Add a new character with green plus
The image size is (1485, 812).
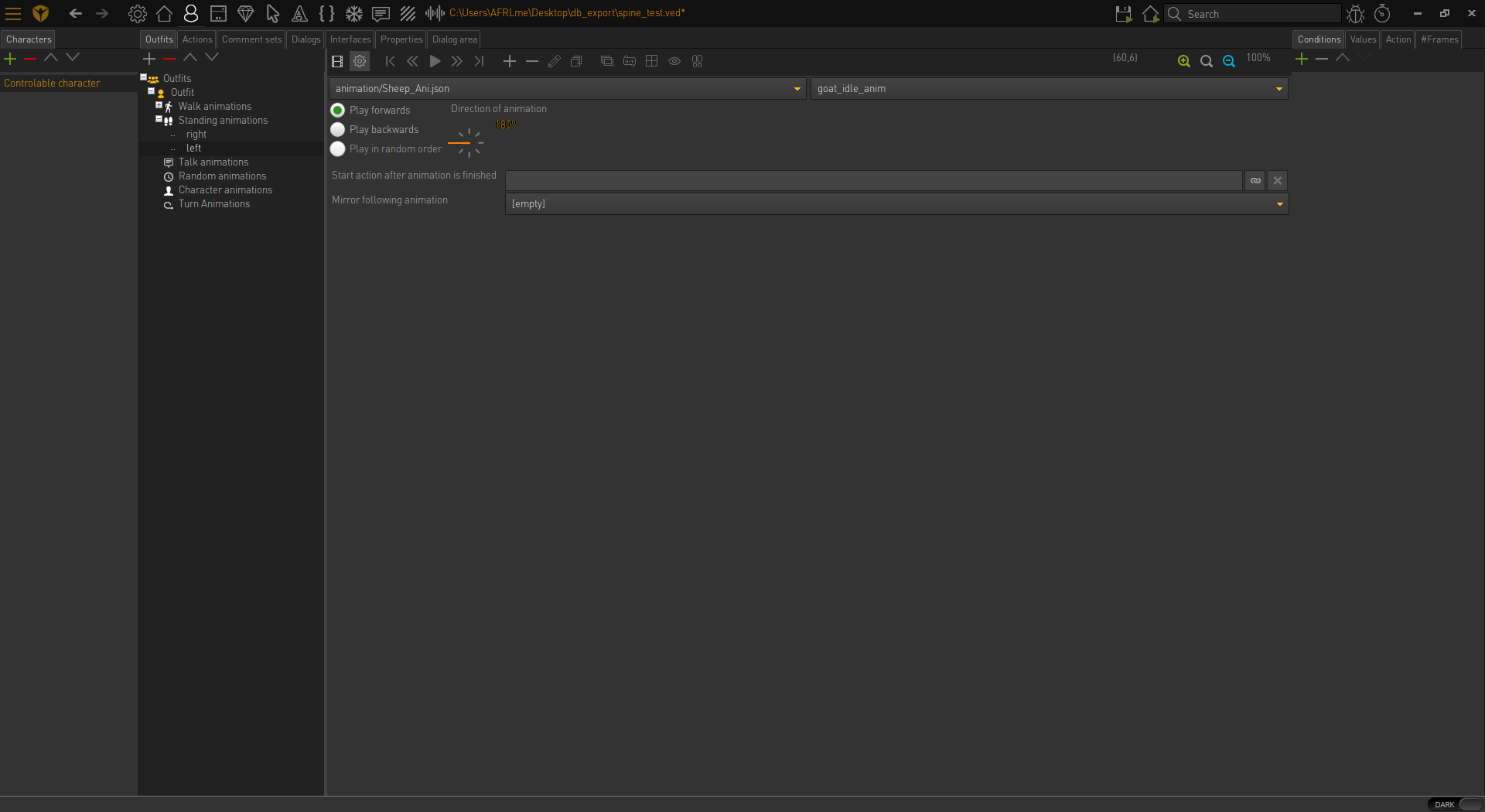point(10,58)
